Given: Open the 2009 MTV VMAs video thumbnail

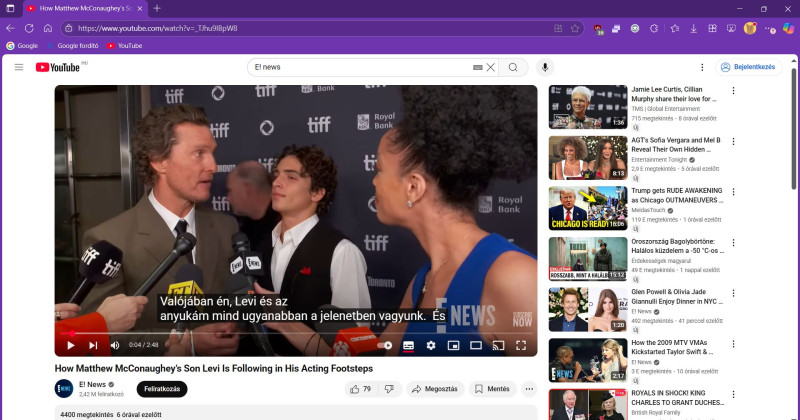Looking at the screenshot, I should coord(588,360).
